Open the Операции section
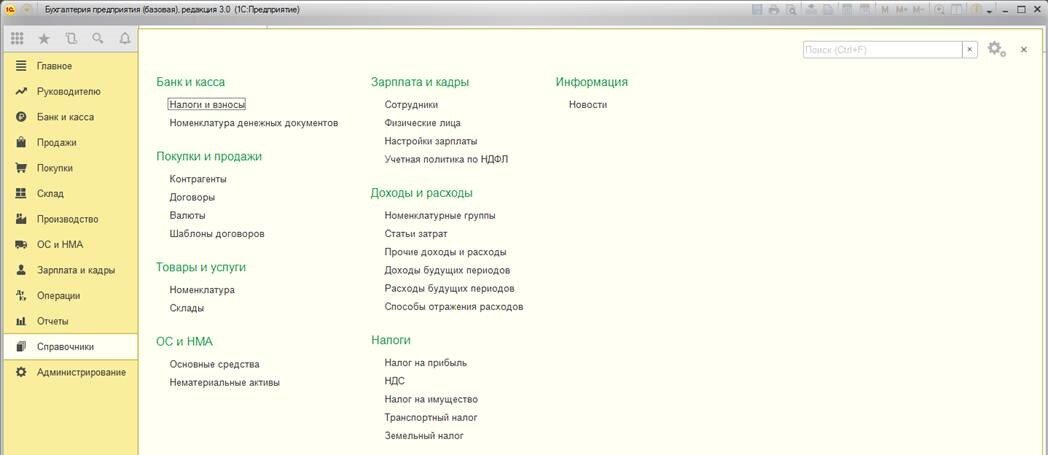Viewport: 1048px width, 455px height. [x=70, y=295]
